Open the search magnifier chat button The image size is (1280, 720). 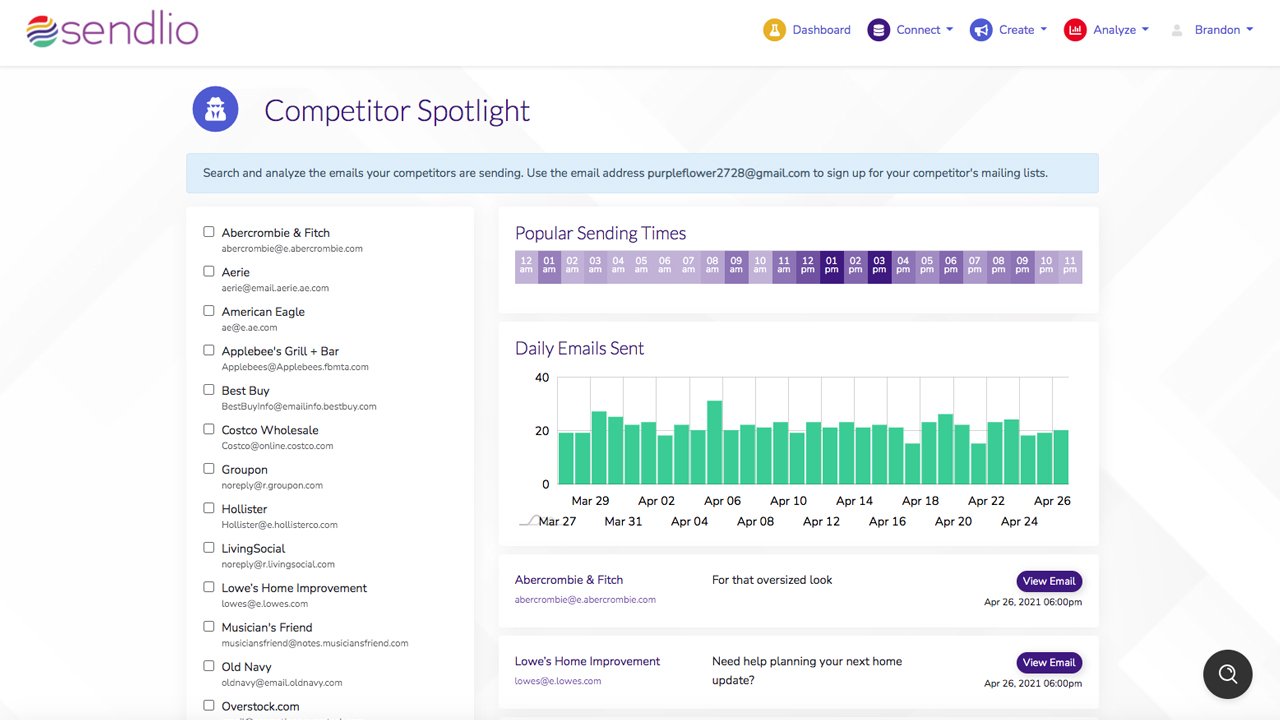click(x=1227, y=673)
